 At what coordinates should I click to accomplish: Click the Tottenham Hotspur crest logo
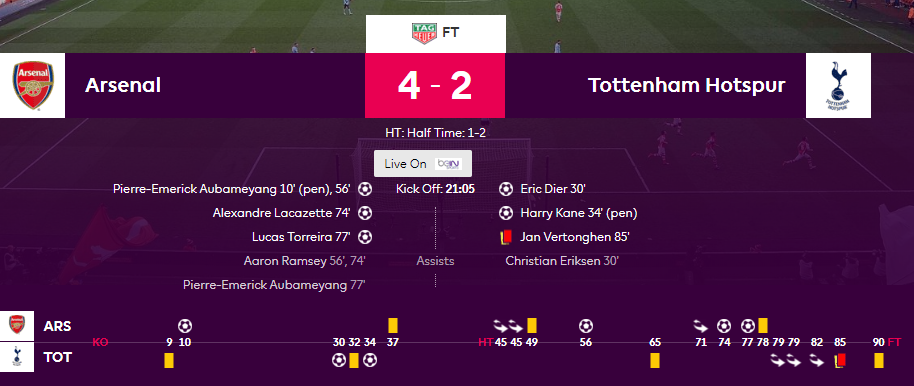click(838, 86)
